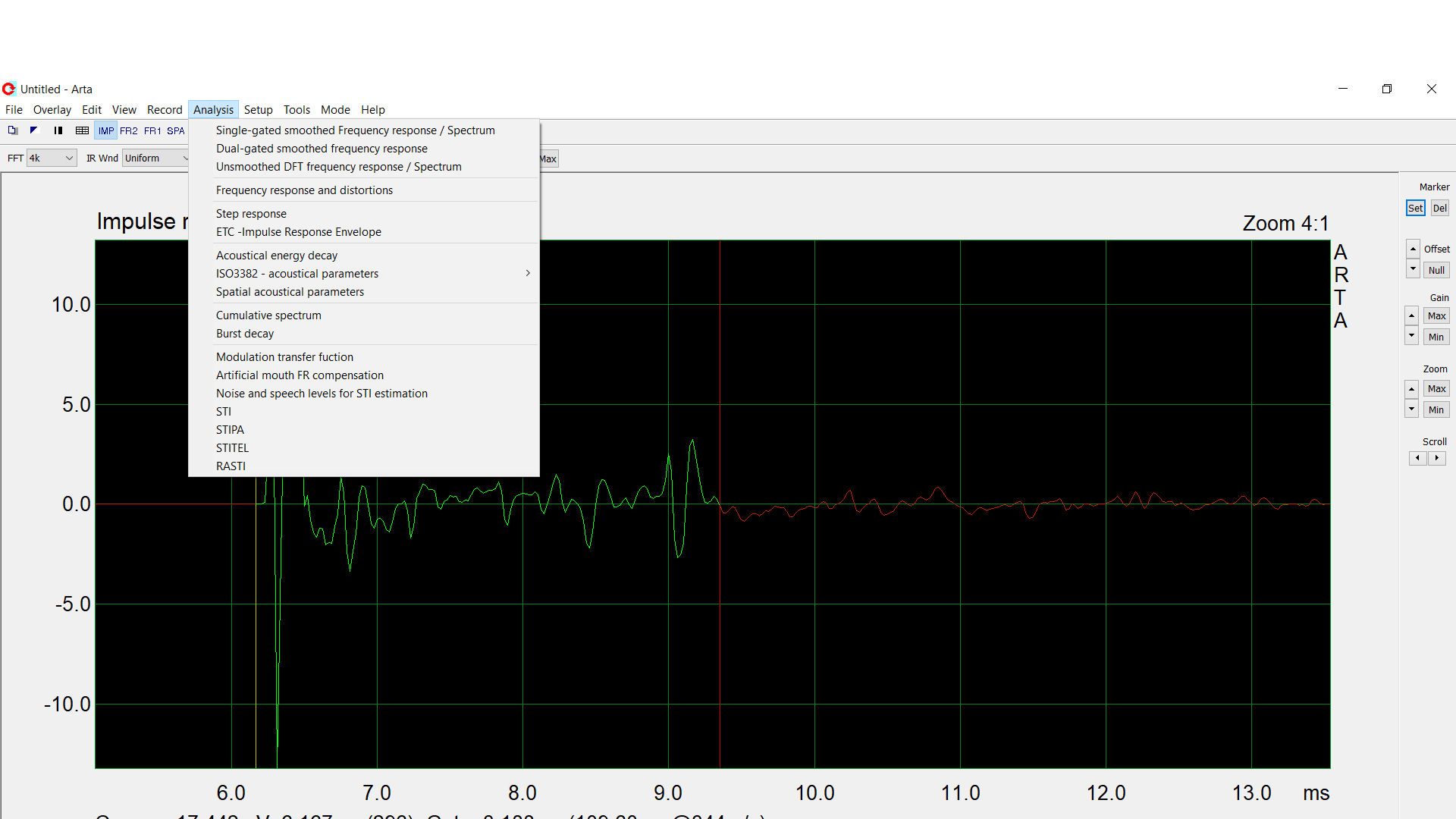Click the Gain Max button
Viewport: 1456px width, 819px height.
(x=1436, y=315)
